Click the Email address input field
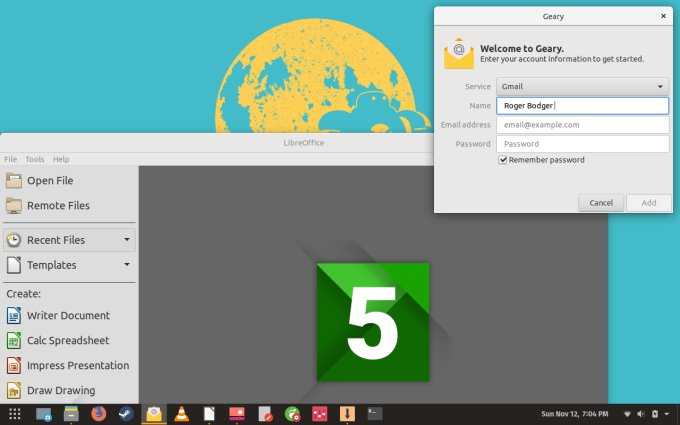The image size is (680, 425). tap(582, 125)
